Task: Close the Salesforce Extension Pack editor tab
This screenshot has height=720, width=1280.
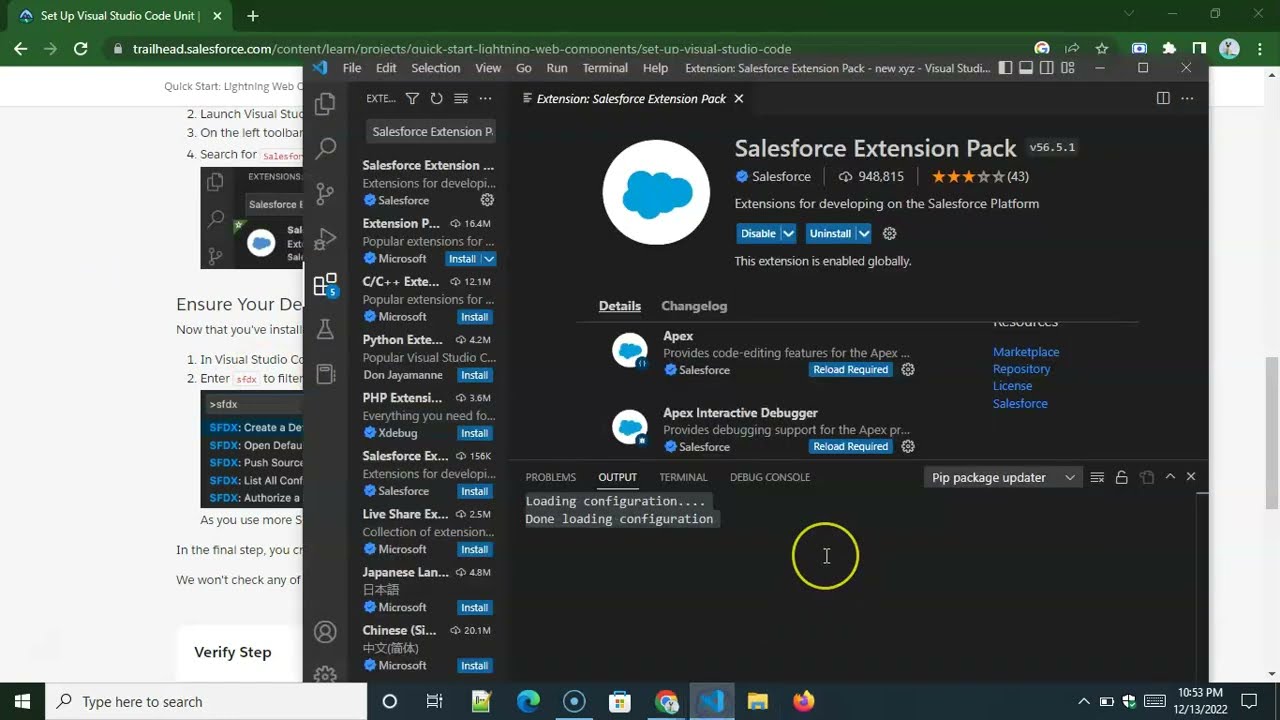Action: click(x=739, y=99)
